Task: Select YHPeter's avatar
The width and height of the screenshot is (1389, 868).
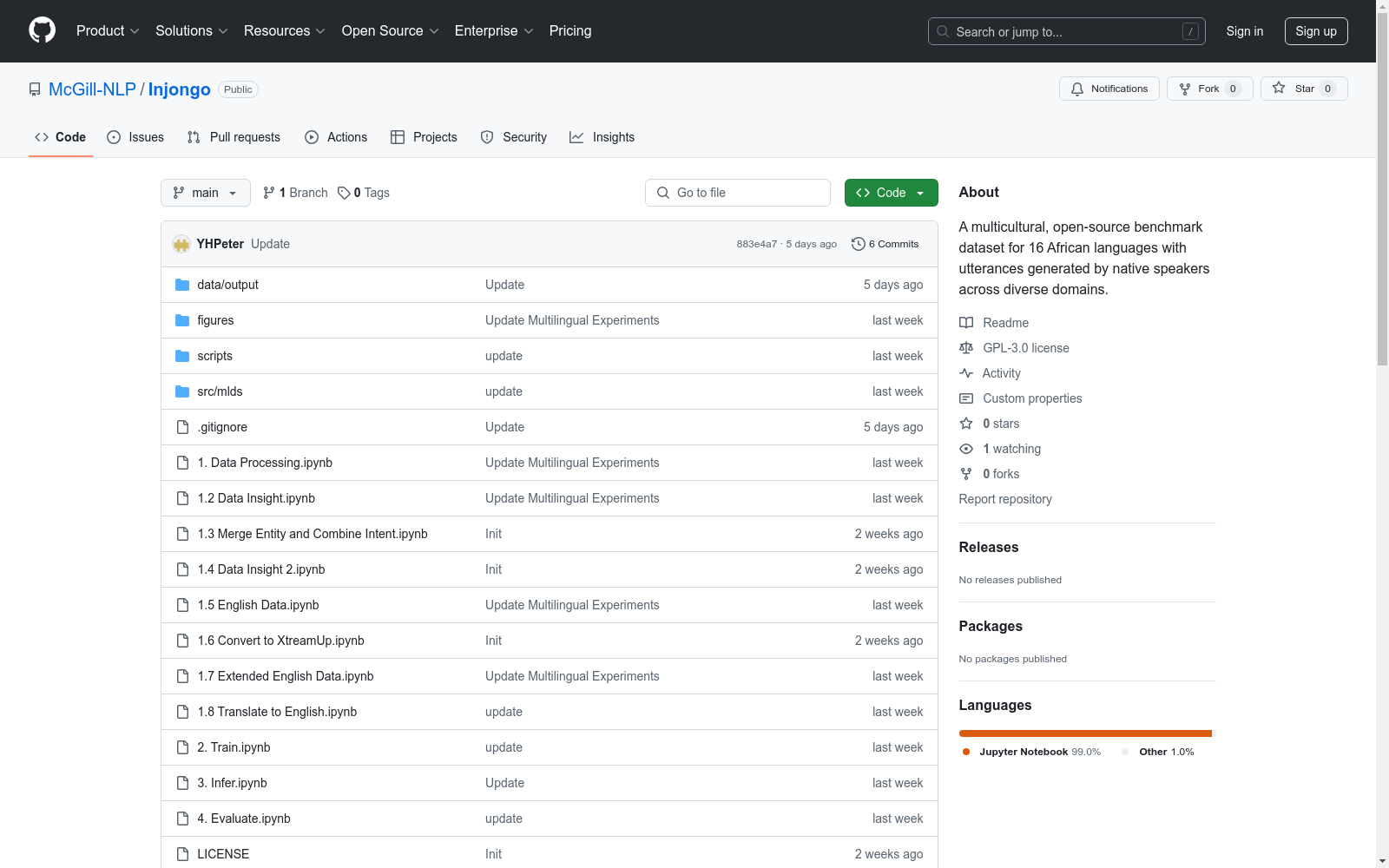Action: 181,244
